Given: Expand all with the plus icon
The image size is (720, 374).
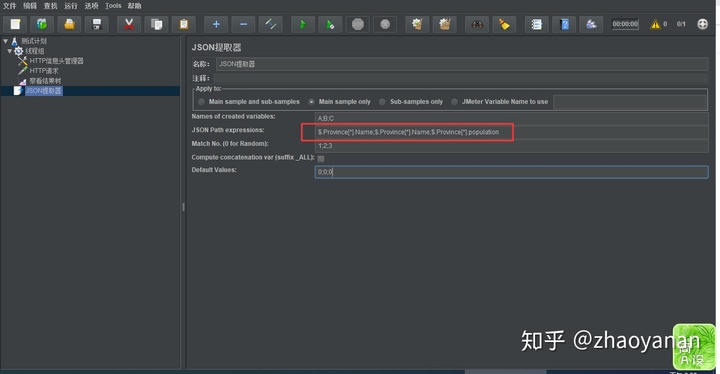Looking at the screenshot, I should click(x=216, y=24).
